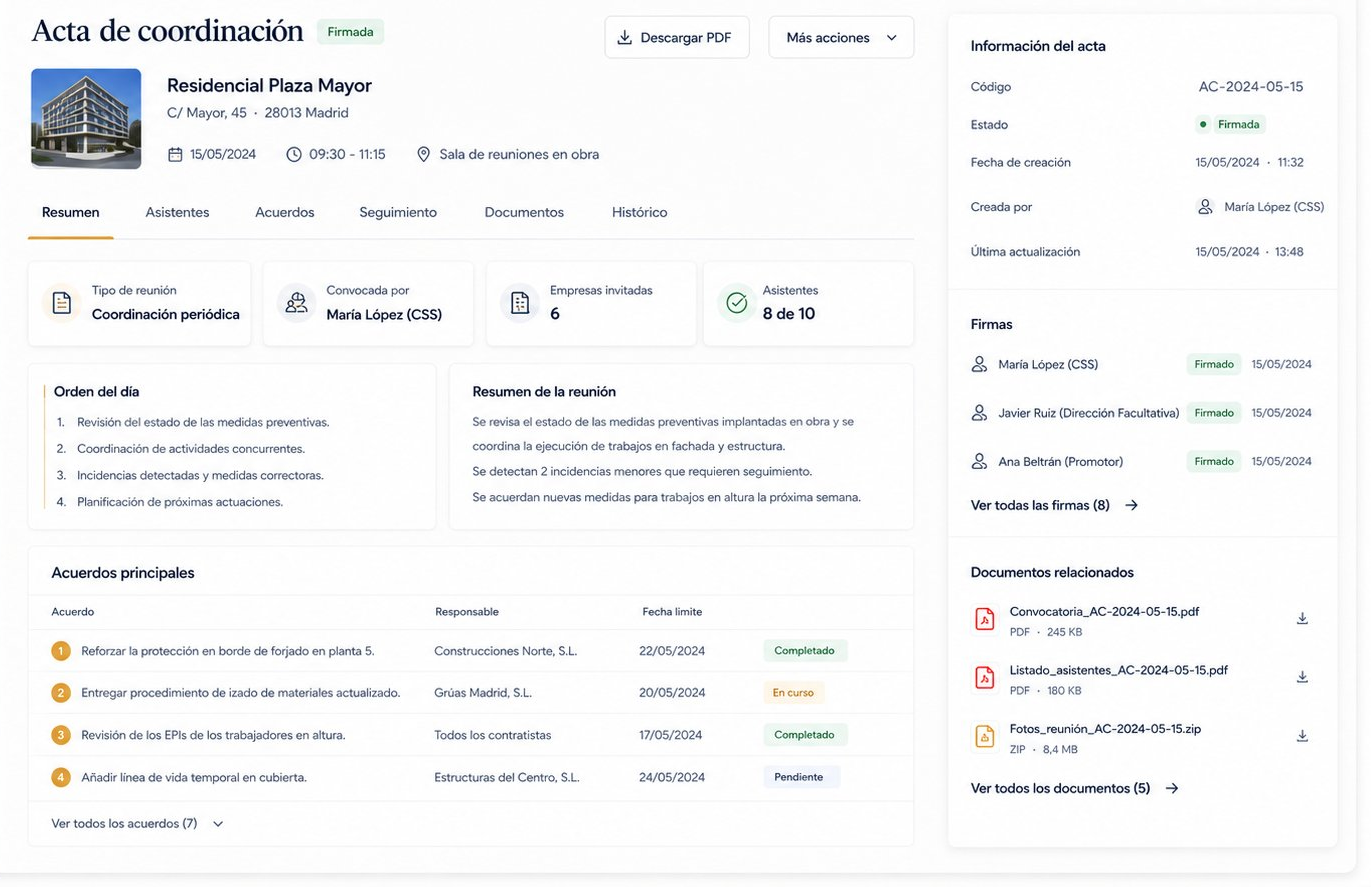Click the Convocada por people icon
1371x887 pixels.
(x=296, y=303)
